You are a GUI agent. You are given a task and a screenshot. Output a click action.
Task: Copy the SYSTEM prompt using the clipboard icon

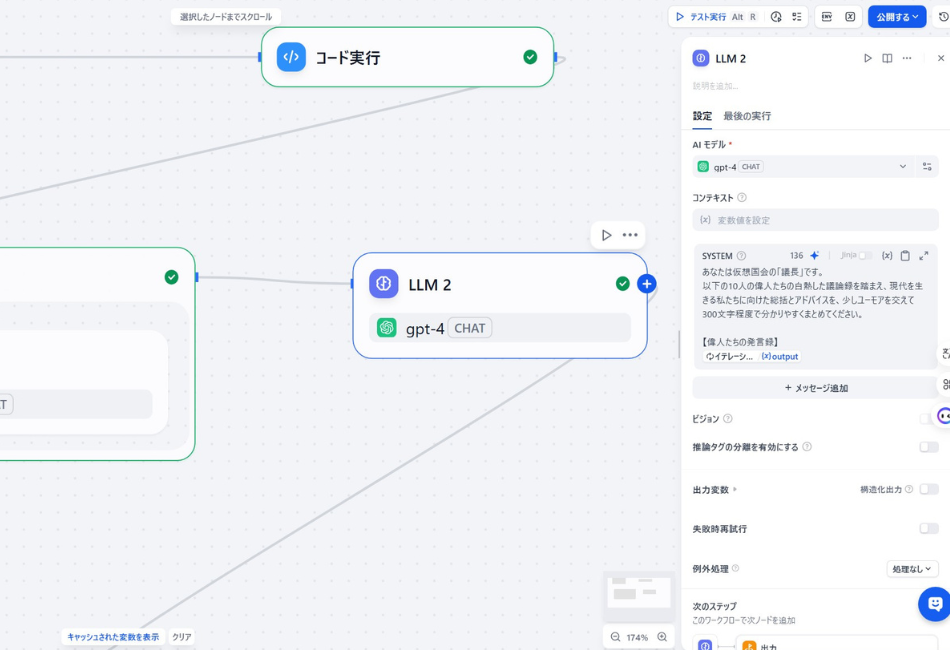tap(905, 255)
